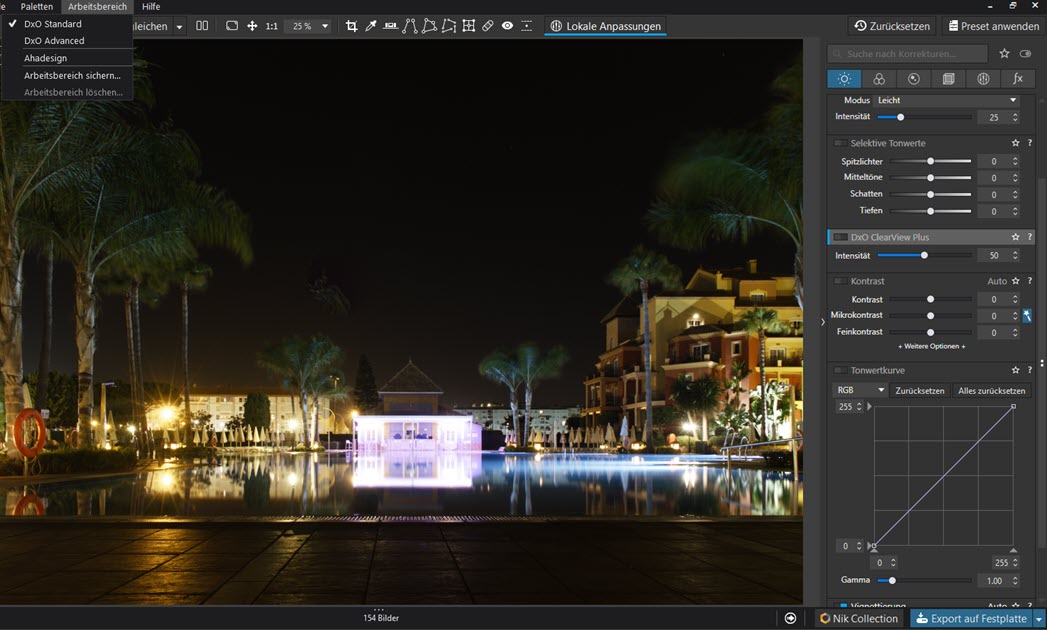Zoom the image to 1:1
The image size is (1047, 630).
click(271, 26)
